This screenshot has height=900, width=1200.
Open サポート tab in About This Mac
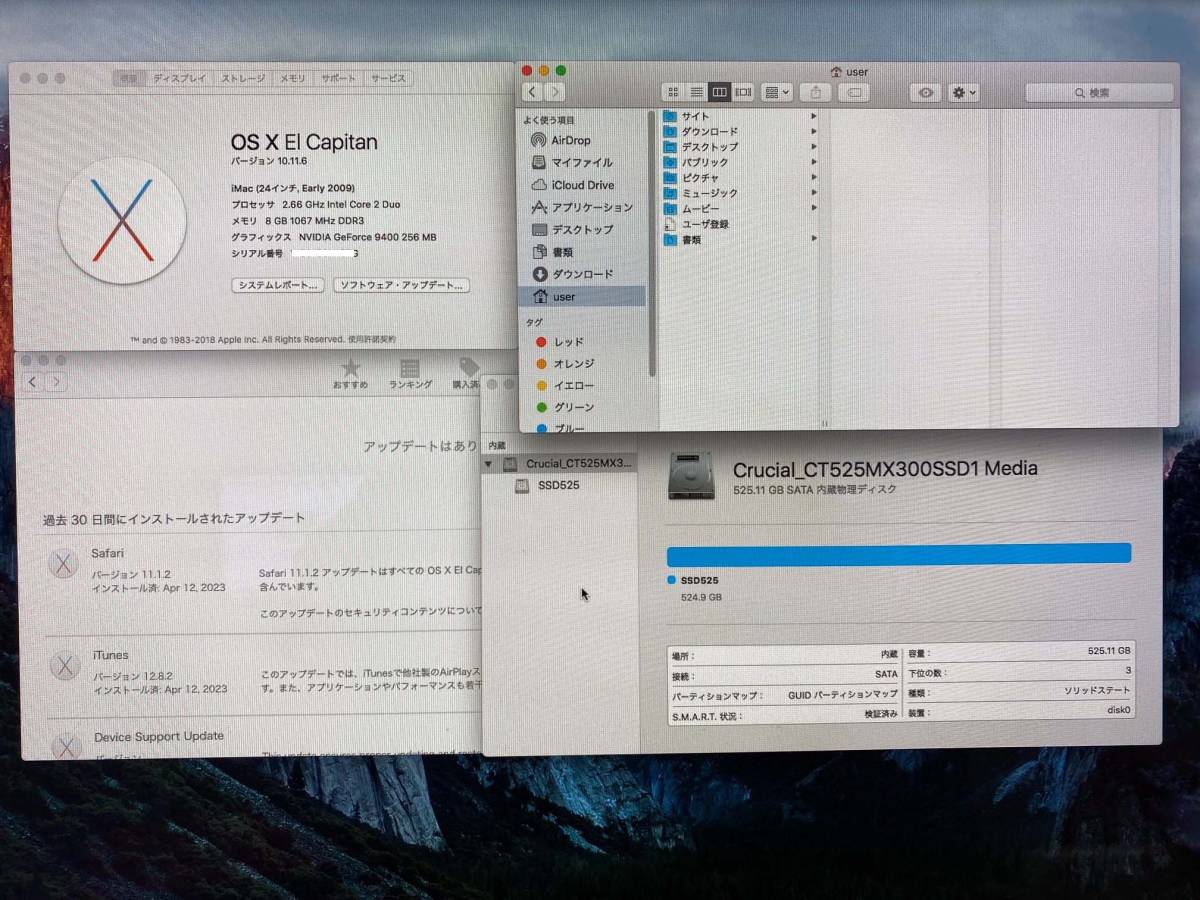[x=338, y=78]
